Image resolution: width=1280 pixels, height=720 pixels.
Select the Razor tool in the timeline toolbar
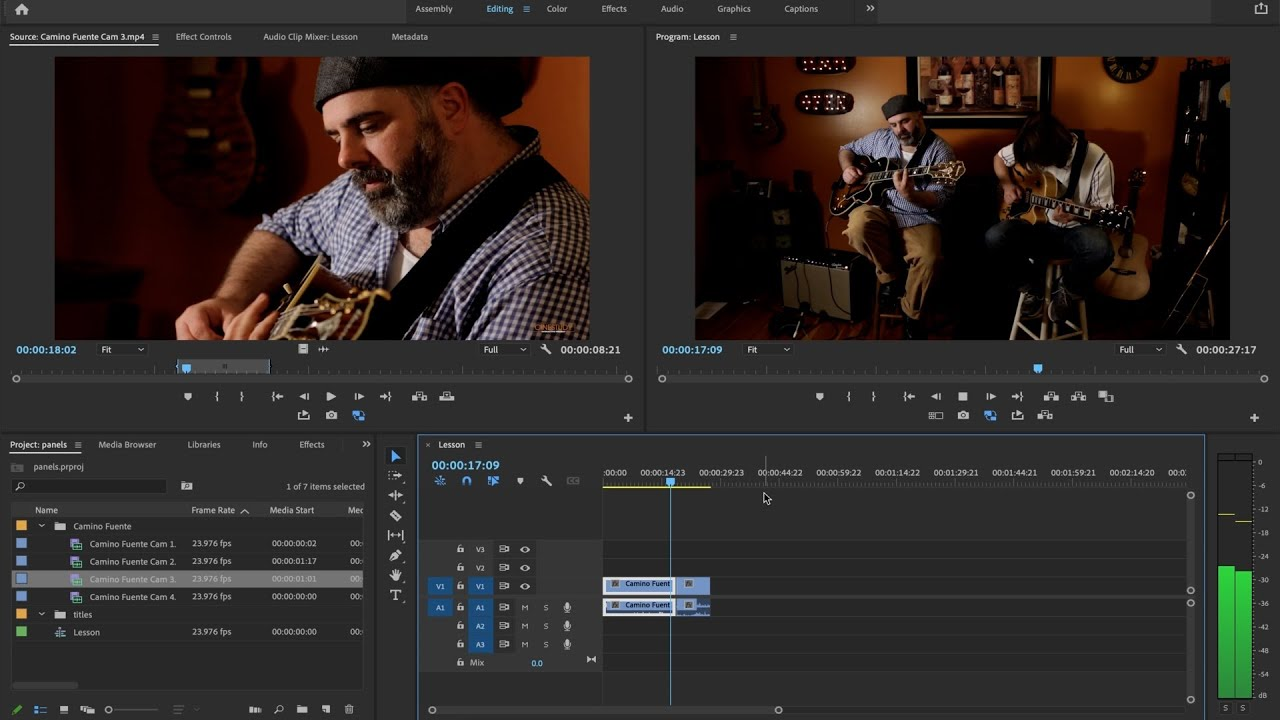pos(395,515)
